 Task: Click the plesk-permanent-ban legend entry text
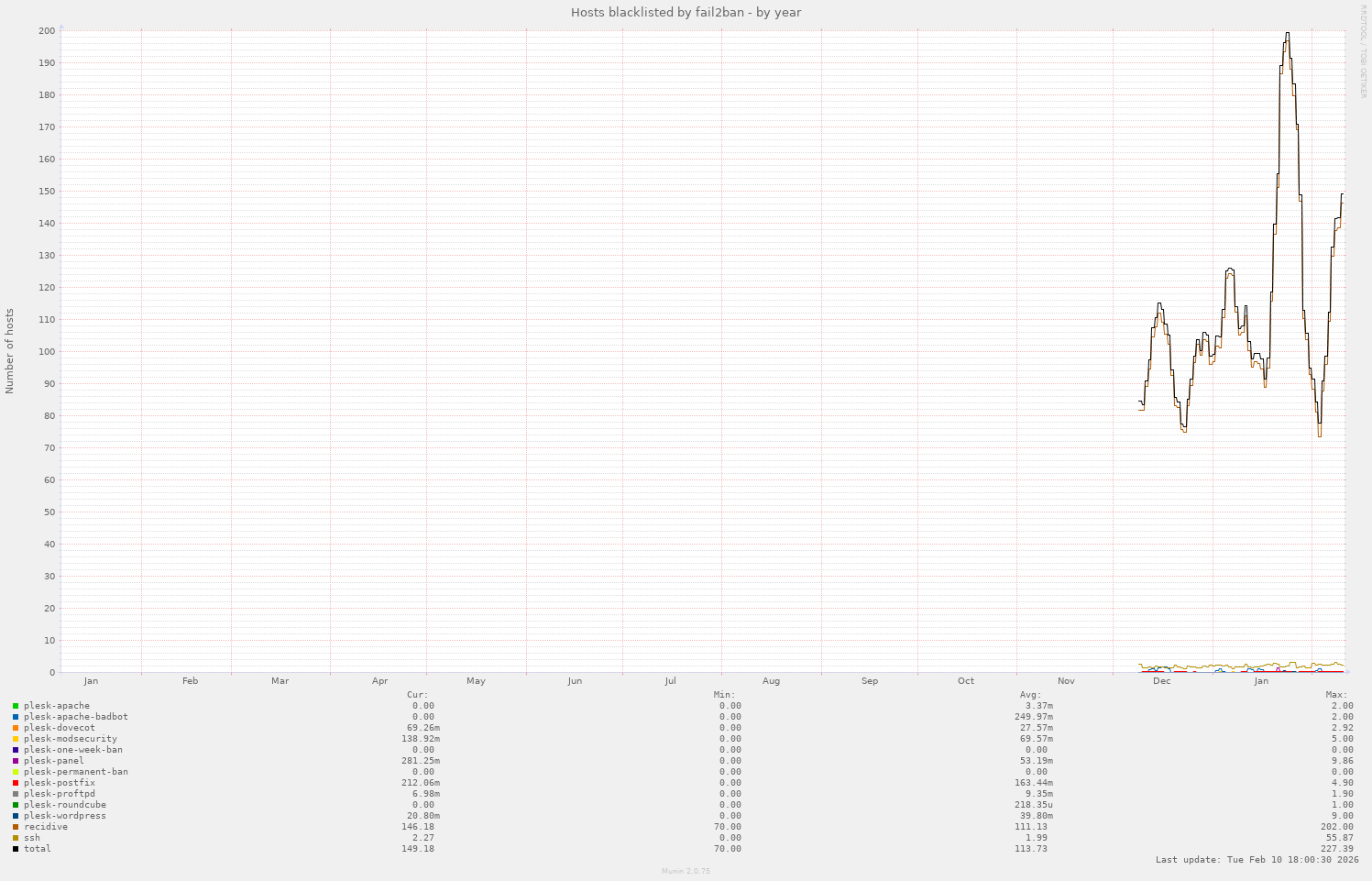pos(76,772)
